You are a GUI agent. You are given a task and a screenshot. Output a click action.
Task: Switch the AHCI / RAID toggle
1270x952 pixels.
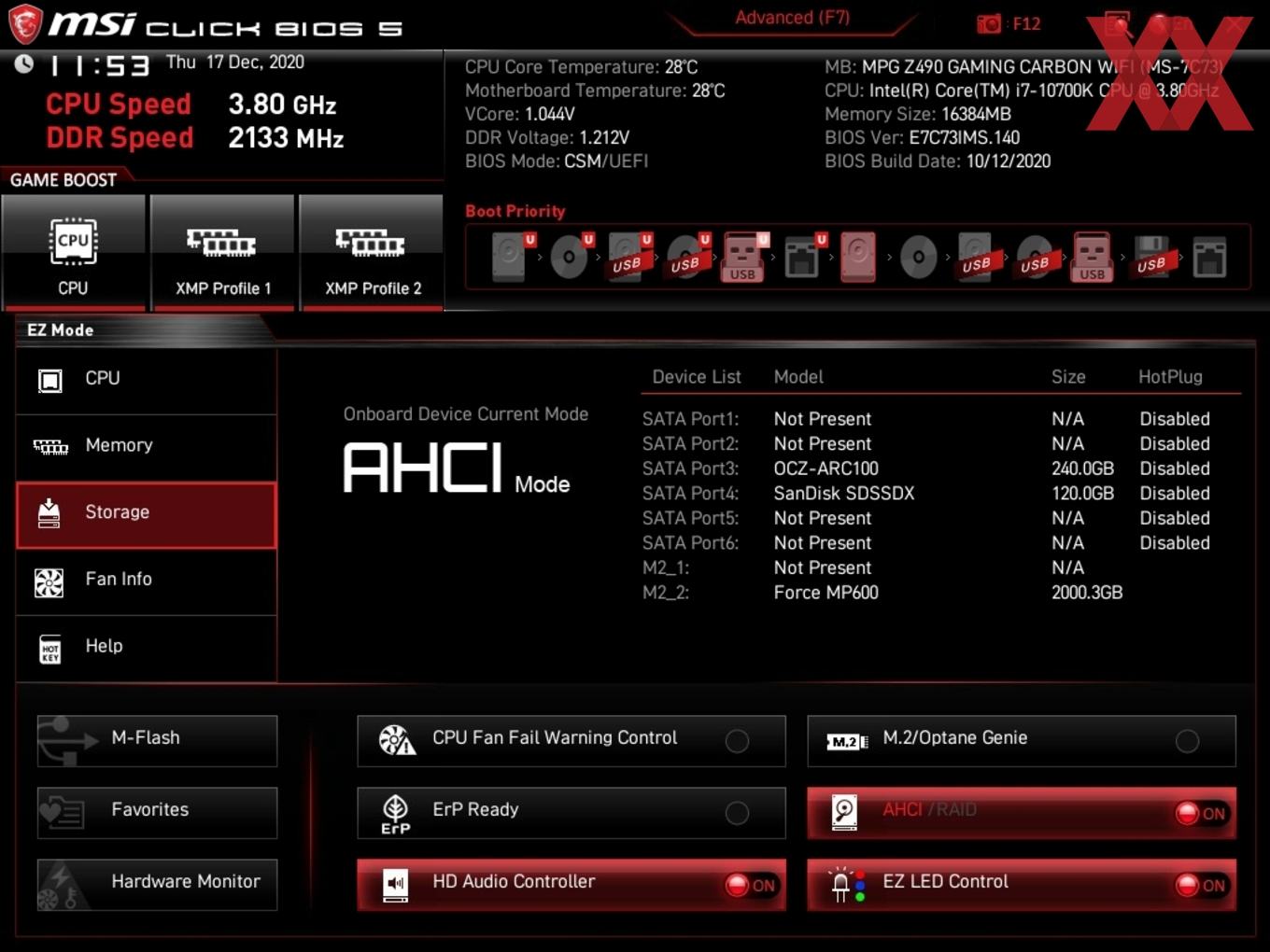1022,813
